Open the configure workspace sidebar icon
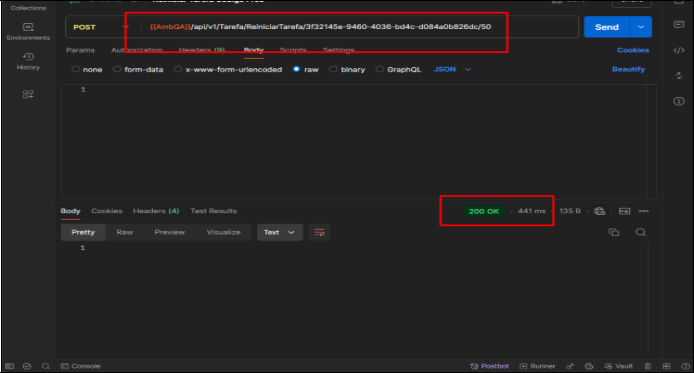 click(x=28, y=94)
